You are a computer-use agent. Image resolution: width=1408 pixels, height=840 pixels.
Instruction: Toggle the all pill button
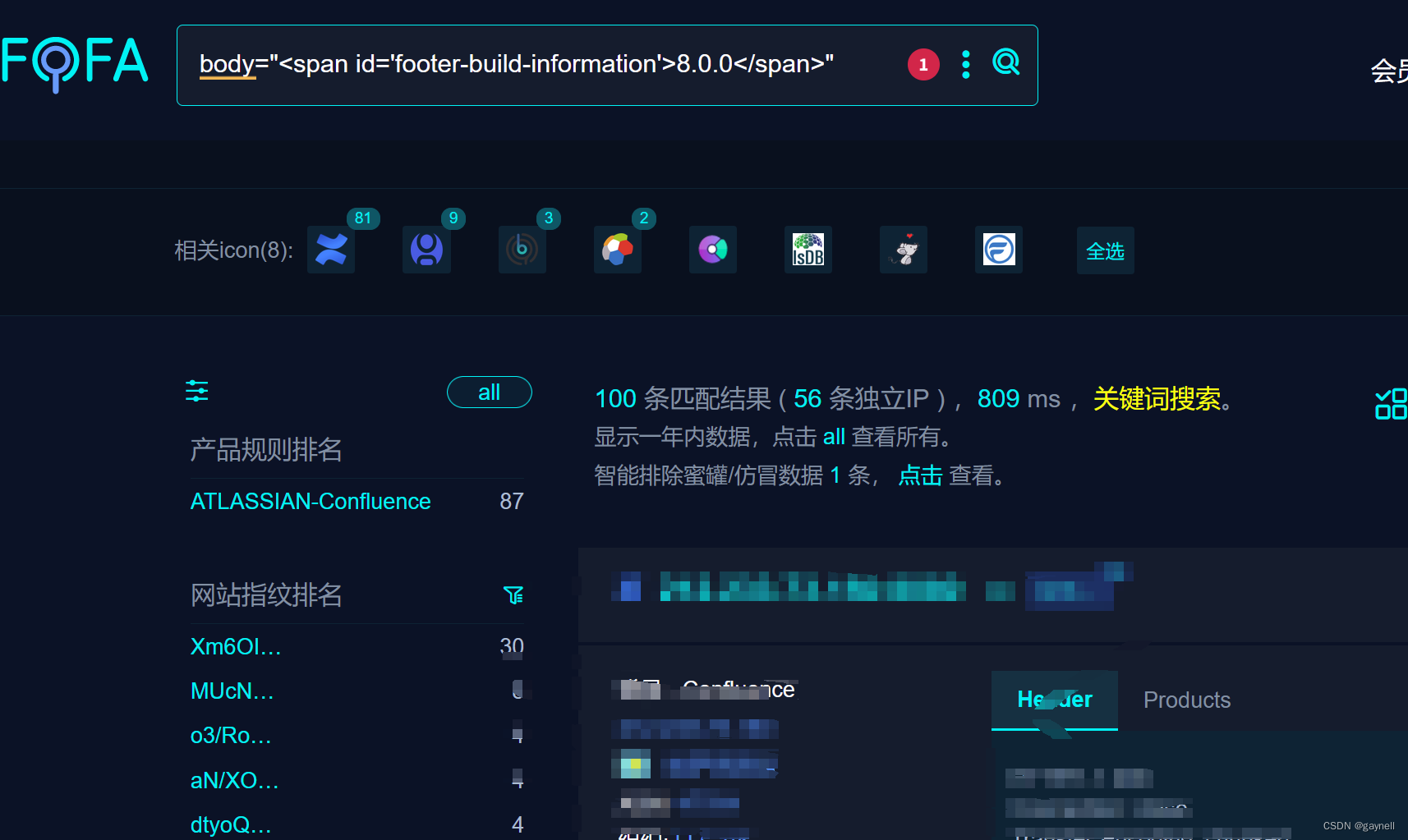490,392
